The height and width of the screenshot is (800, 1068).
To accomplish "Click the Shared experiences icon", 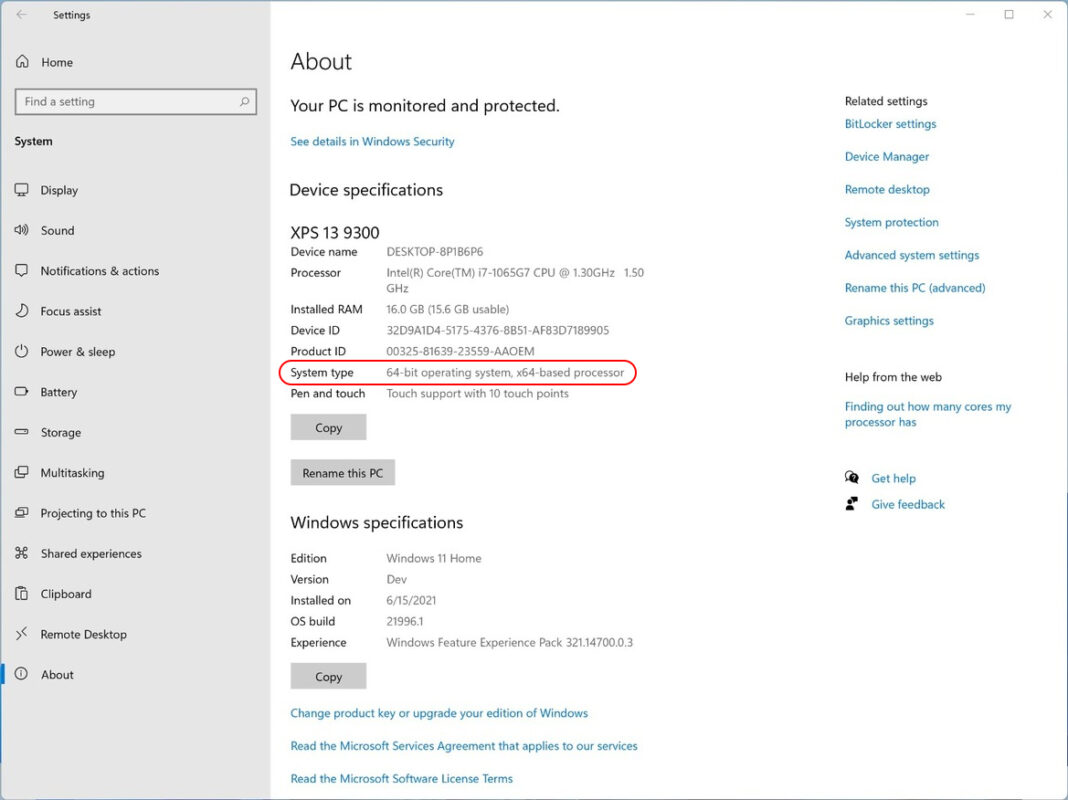I will point(22,553).
